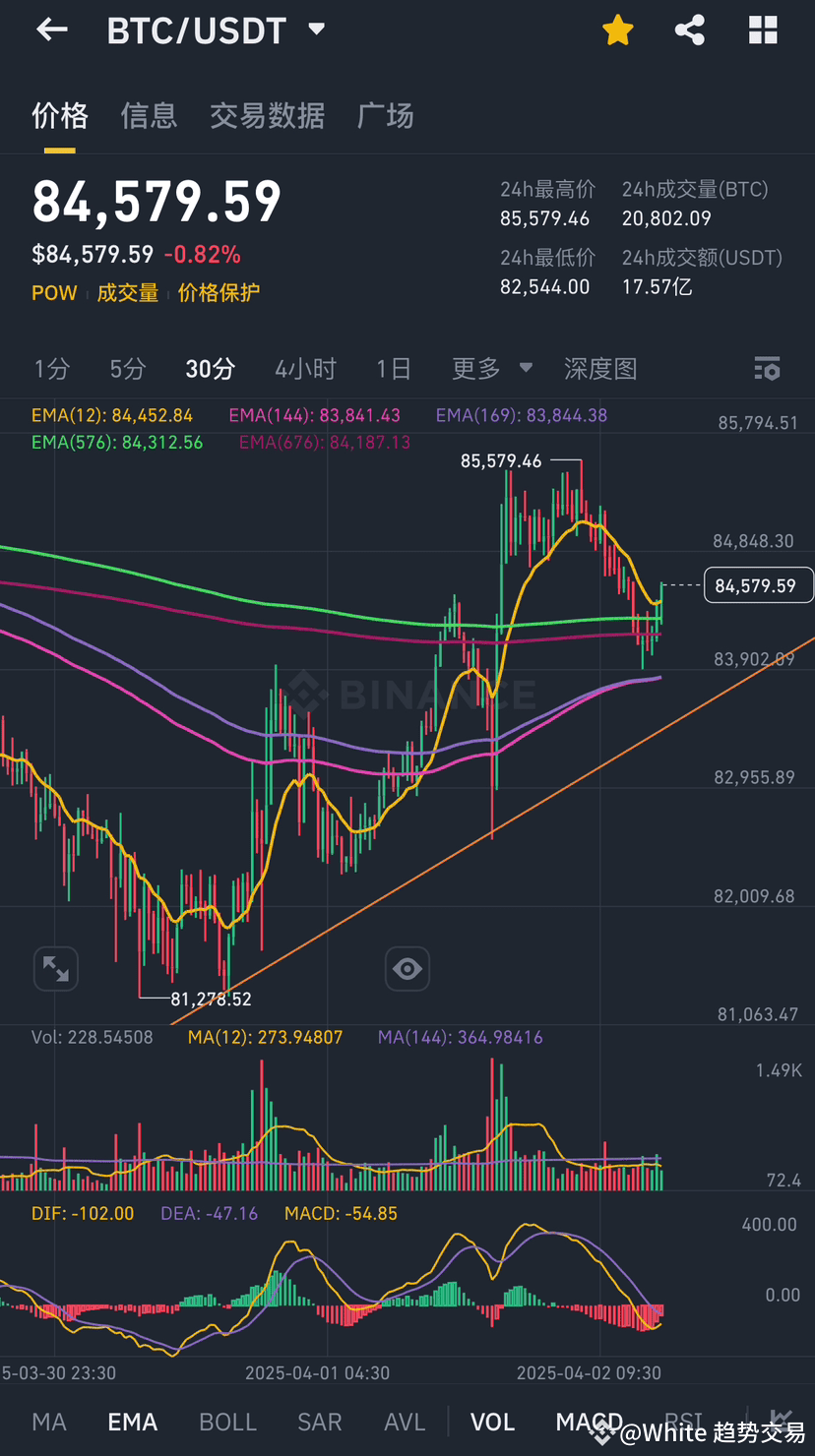
Task: Share the BTC/USDT chart
Action: click(x=689, y=30)
